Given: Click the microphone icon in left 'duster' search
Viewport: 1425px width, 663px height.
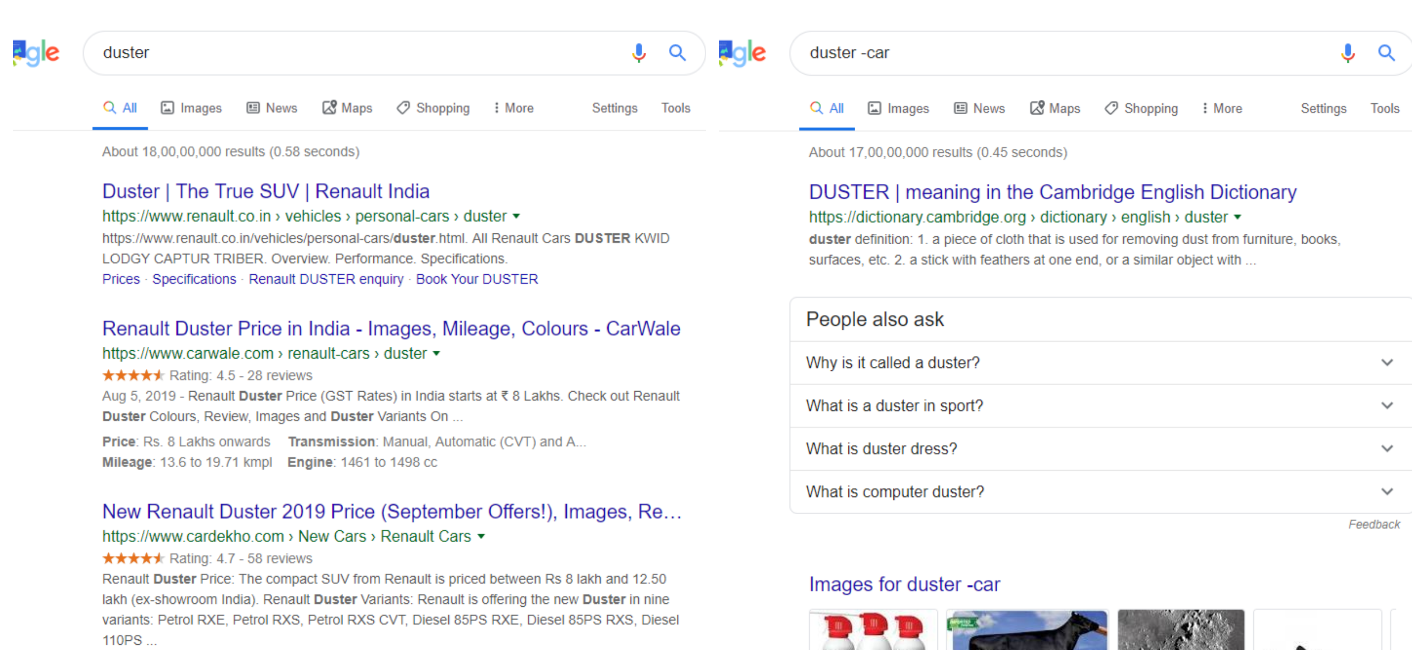Looking at the screenshot, I should click(639, 53).
